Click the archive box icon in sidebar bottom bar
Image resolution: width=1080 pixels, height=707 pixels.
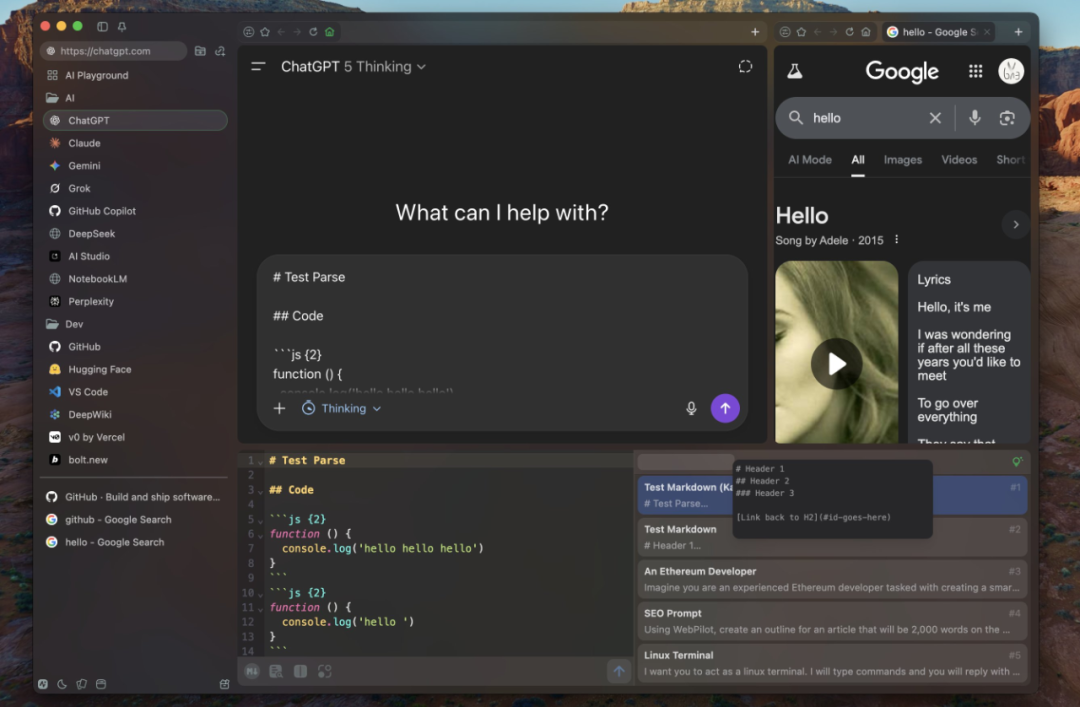tap(101, 684)
